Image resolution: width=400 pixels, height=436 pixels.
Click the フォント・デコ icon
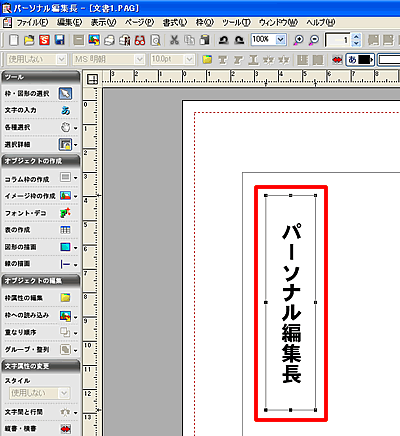click(65, 213)
